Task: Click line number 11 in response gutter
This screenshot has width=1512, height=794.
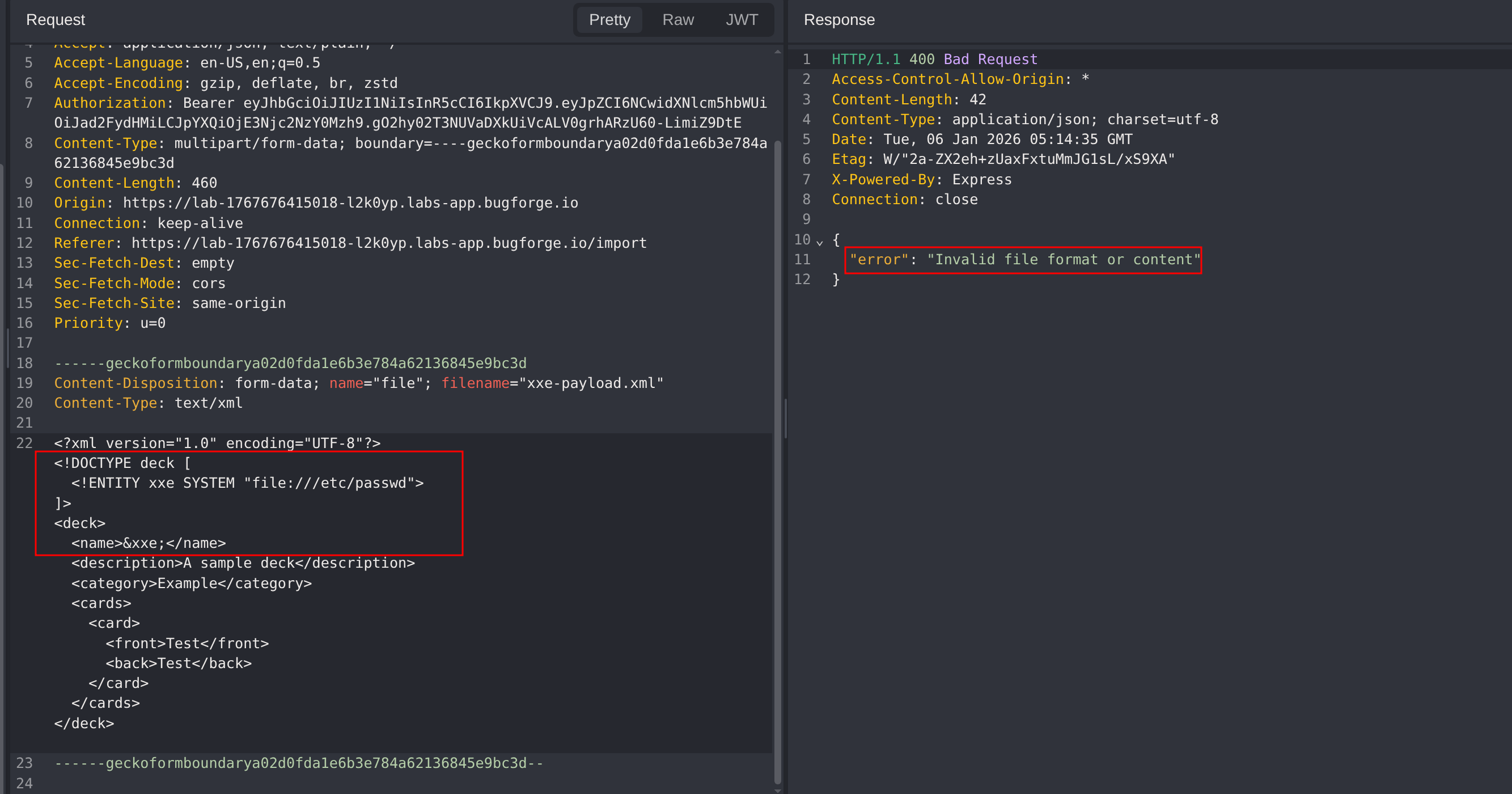Action: click(x=802, y=260)
